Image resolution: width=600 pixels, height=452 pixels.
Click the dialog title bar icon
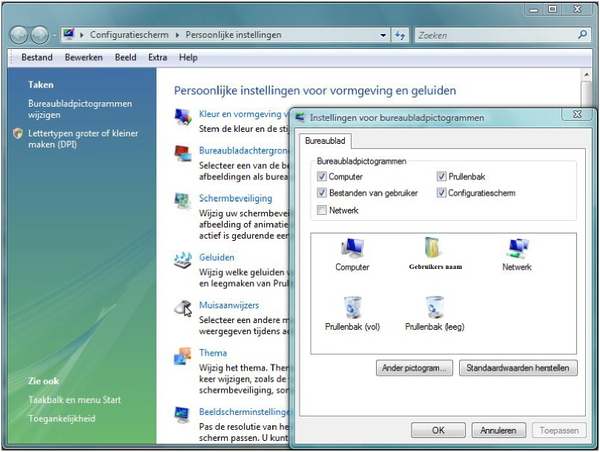[300, 117]
